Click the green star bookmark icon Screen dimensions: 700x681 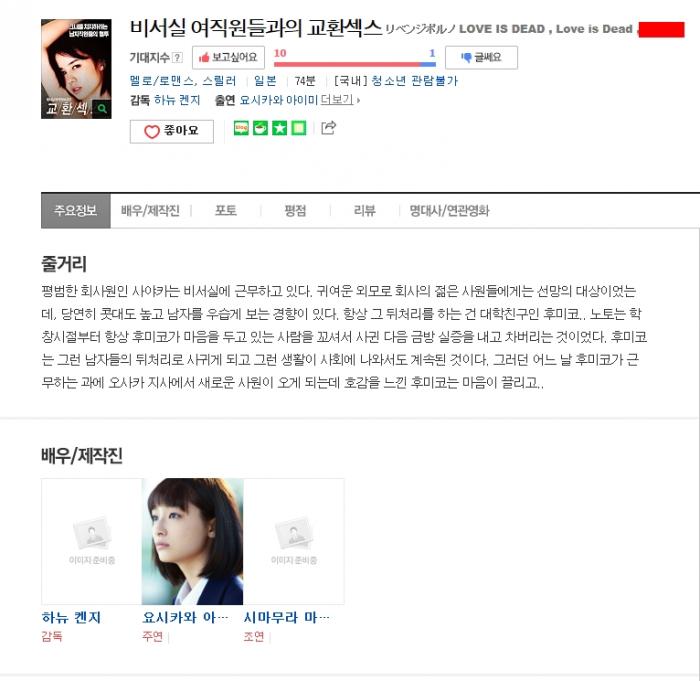tap(279, 128)
